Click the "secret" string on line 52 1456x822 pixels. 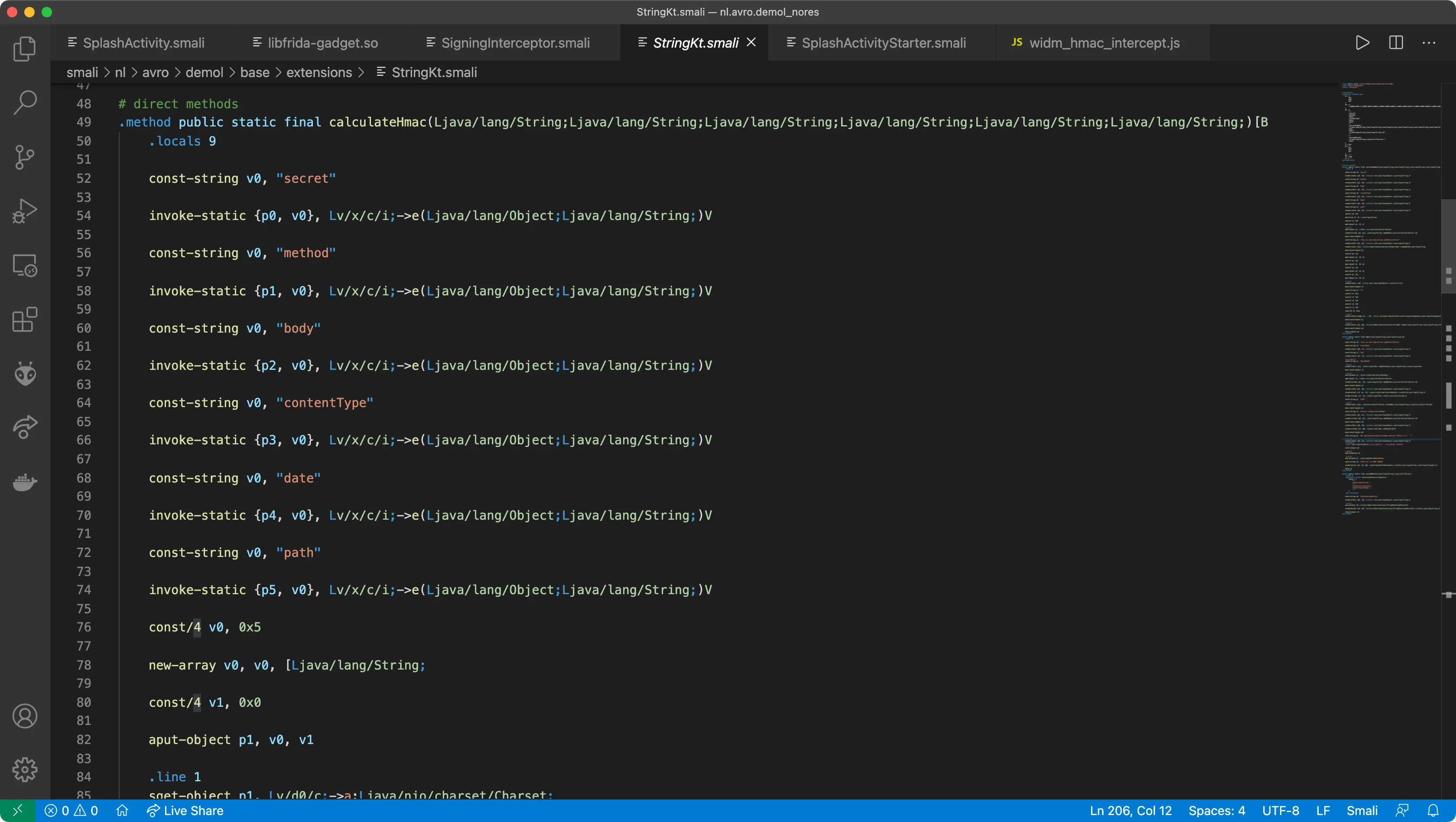(x=306, y=178)
